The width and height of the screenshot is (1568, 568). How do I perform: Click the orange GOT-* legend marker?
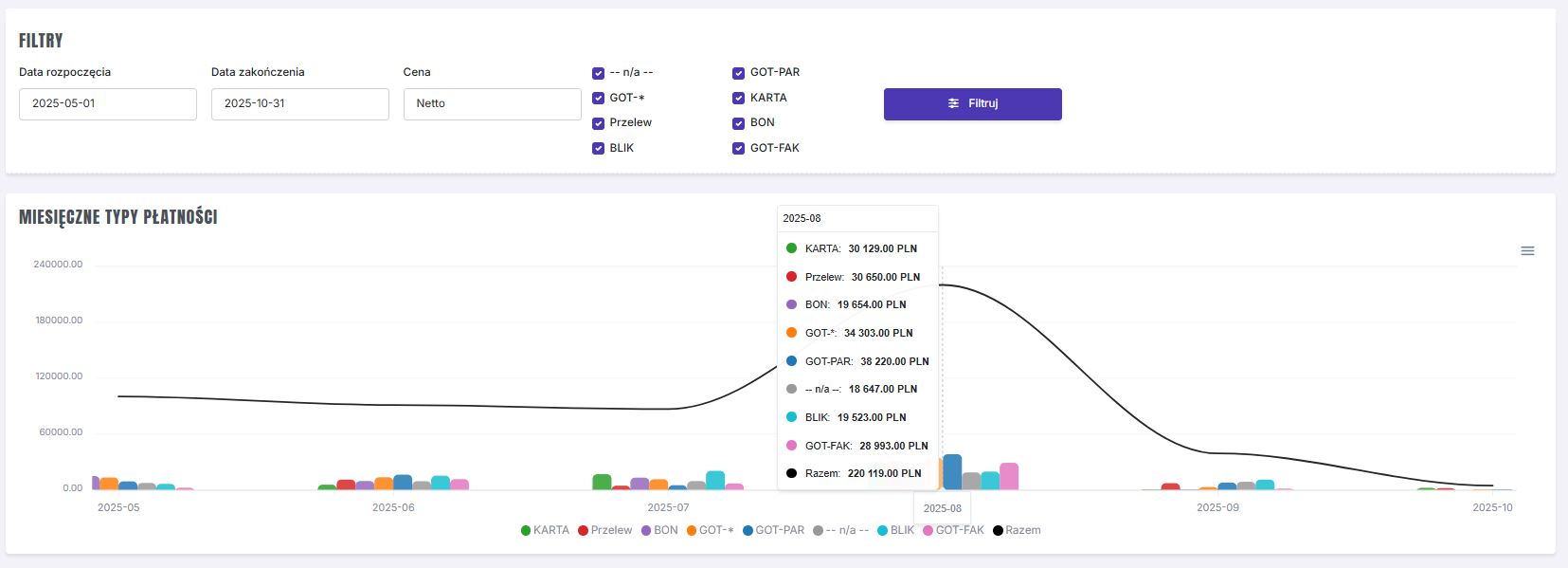coord(692,531)
